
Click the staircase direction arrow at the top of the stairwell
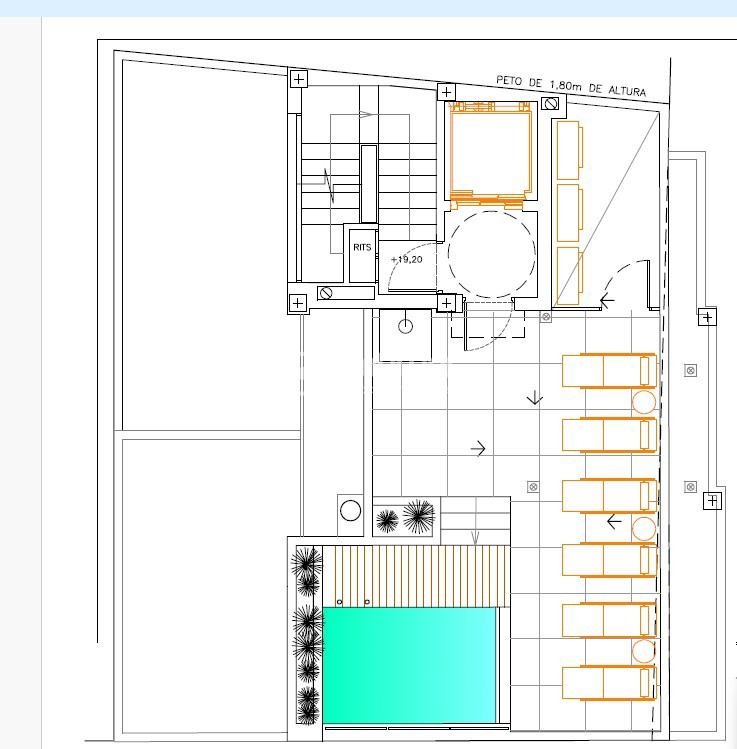click(x=366, y=115)
